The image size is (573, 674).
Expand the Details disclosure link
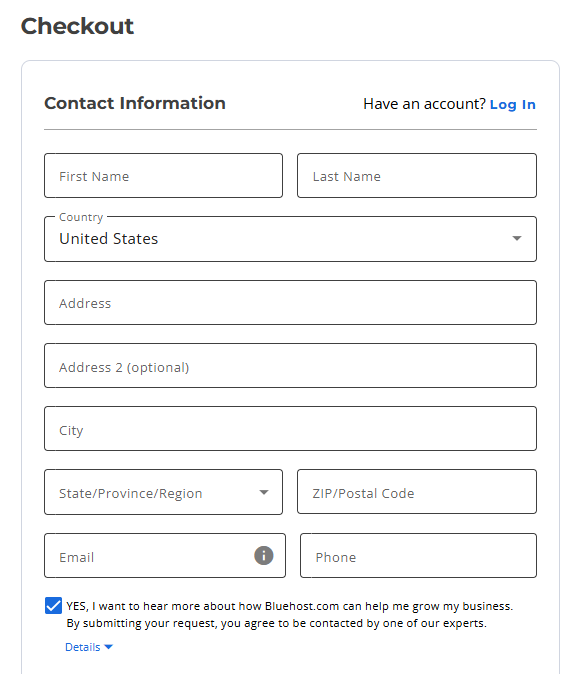[89, 647]
